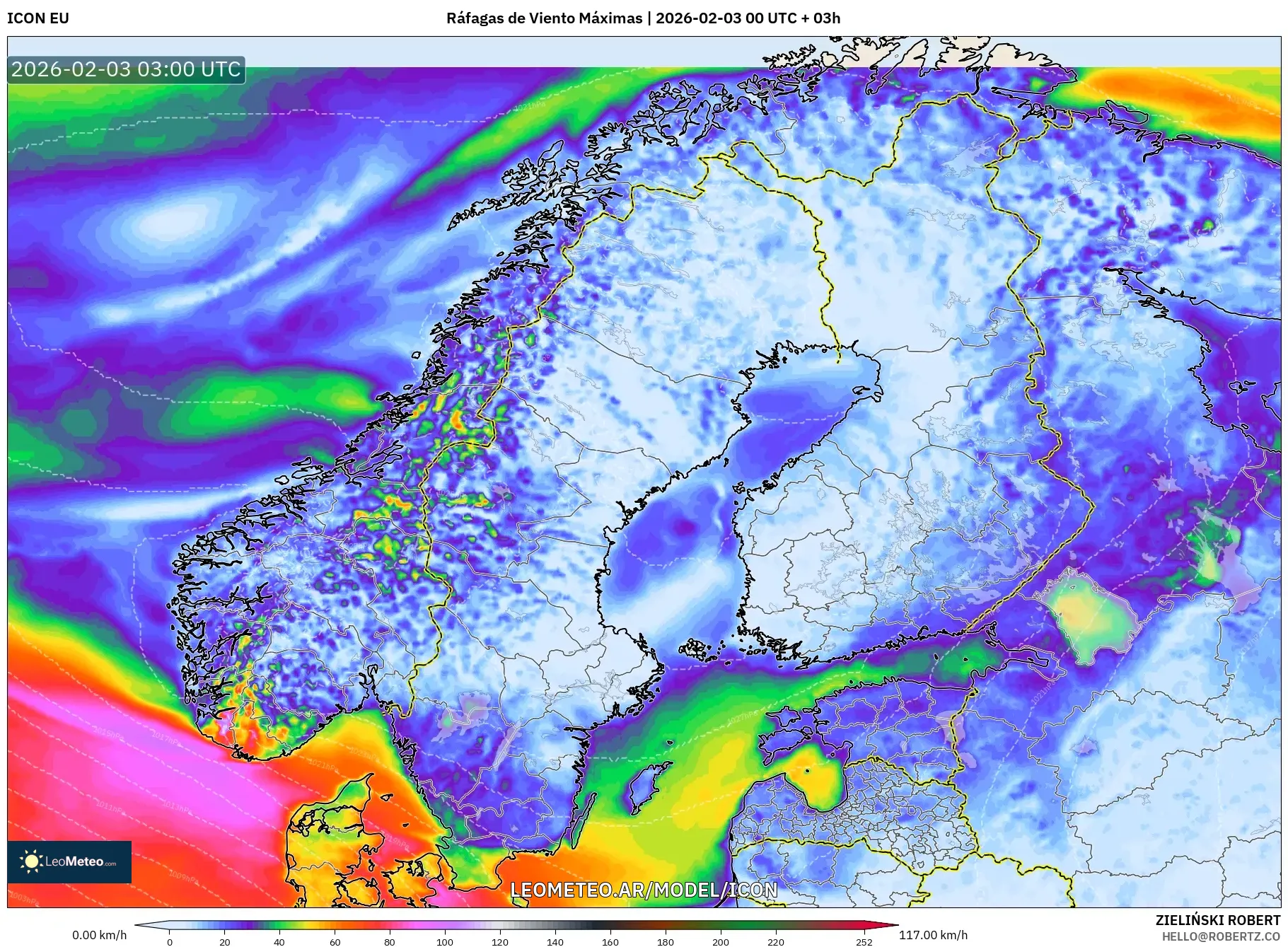This screenshot has height=947, width=1288.
Task: Open the model selector showing ICON EU
Action: (37, 19)
